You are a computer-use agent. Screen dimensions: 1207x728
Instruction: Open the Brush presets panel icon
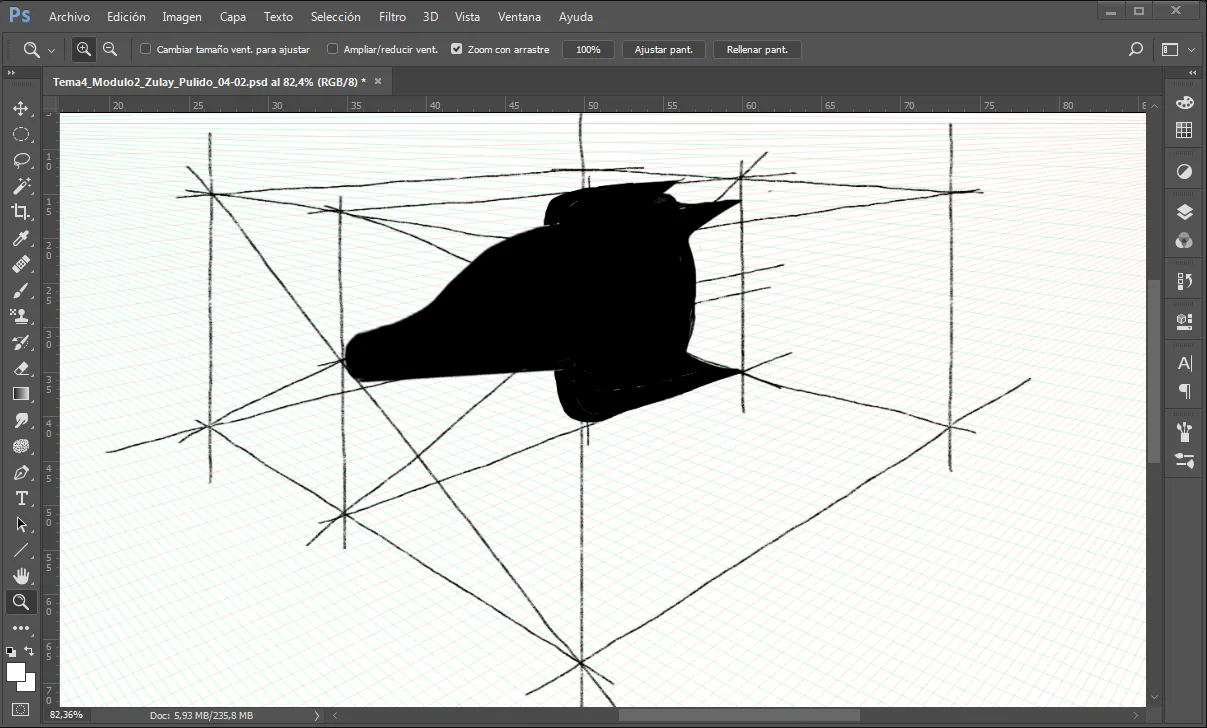click(1184, 432)
